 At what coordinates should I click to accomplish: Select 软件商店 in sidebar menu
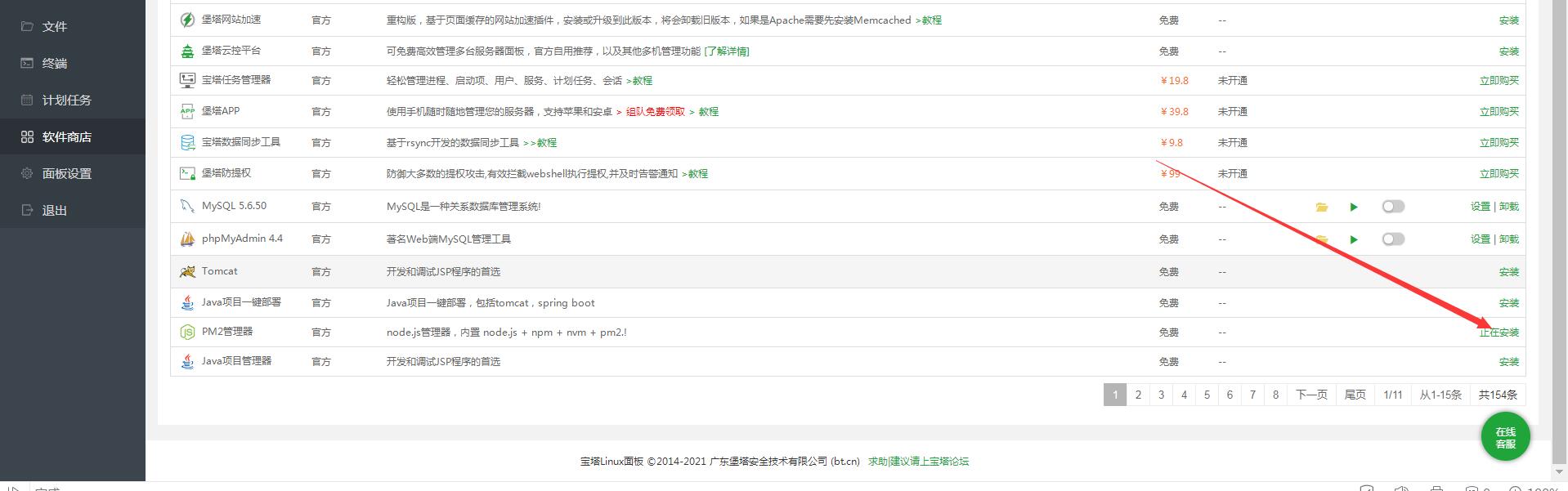[66, 136]
